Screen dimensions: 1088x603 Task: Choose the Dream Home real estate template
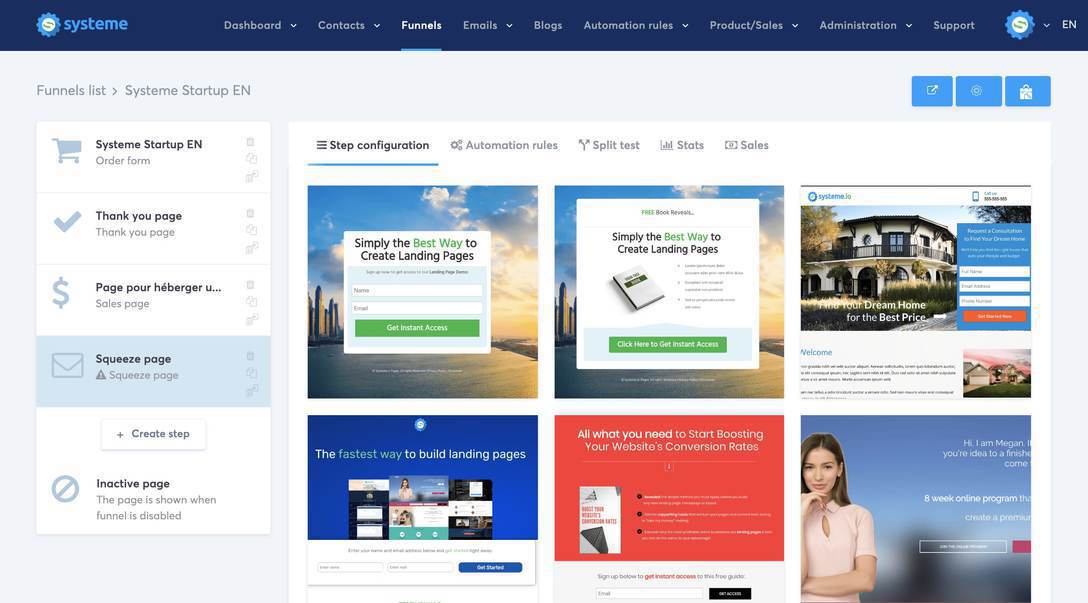[x=915, y=291]
